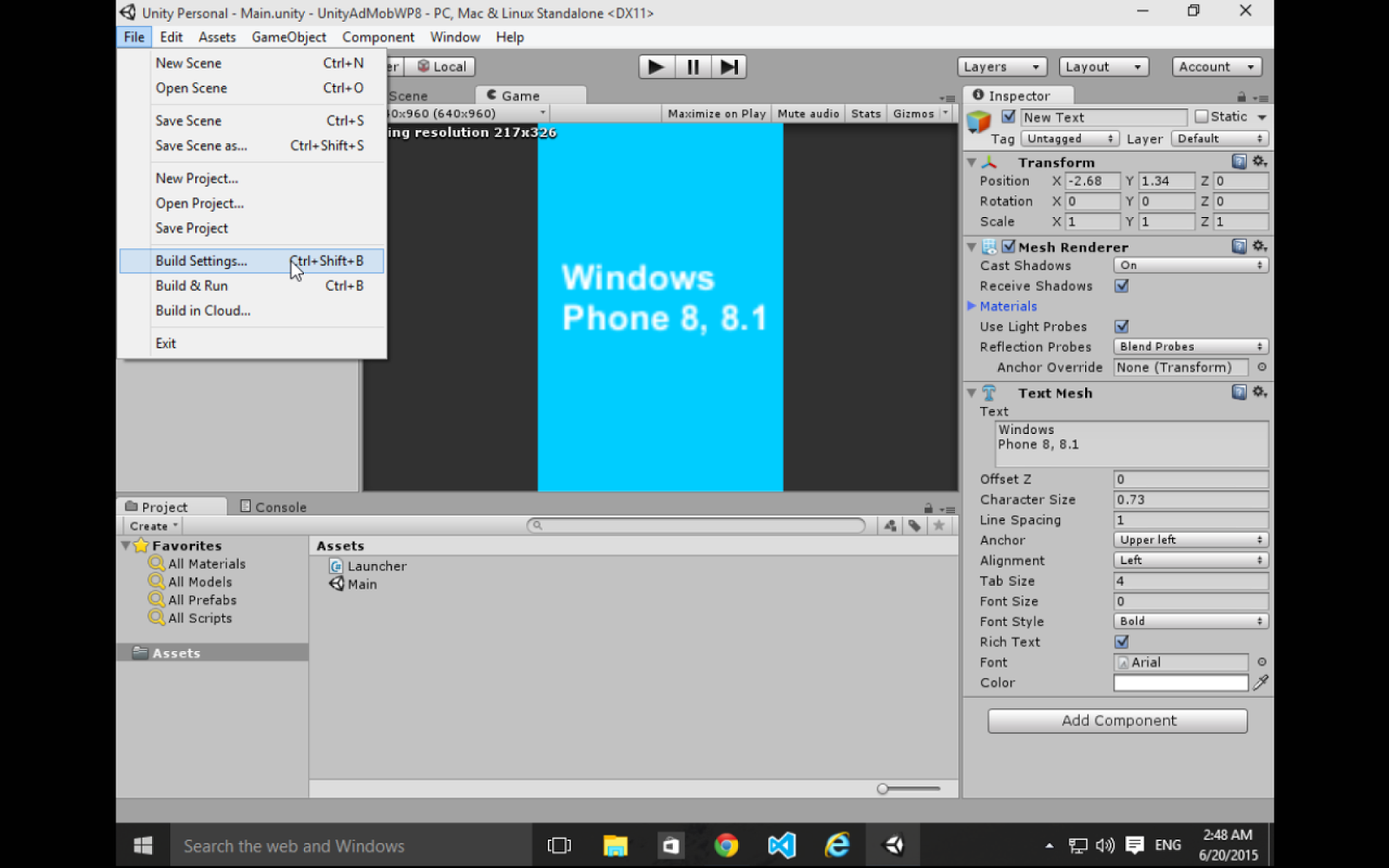The width and height of the screenshot is (1389, 868).
Task: Open the Account dropdown
Action: [1217, 67]
